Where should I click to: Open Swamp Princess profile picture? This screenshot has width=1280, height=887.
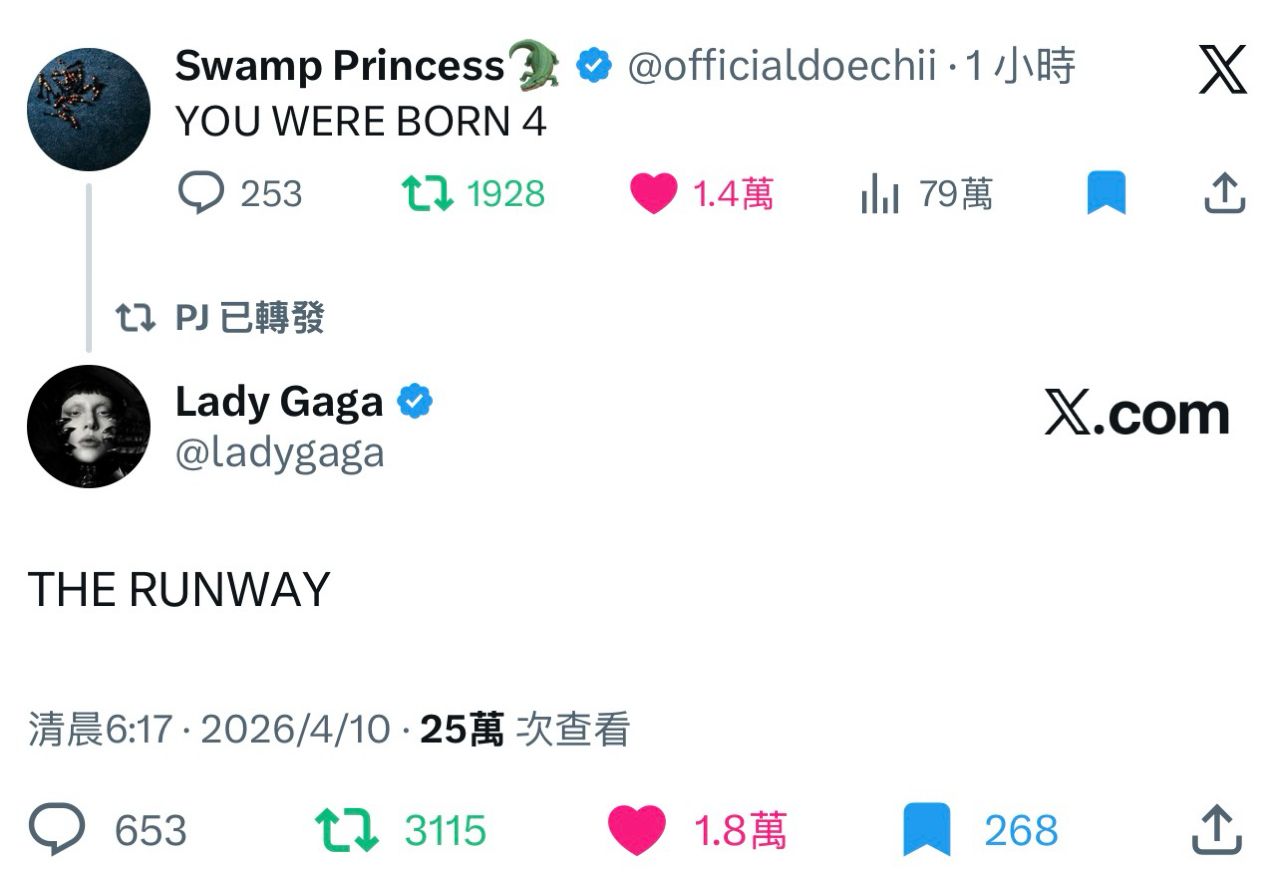(89, 109)
